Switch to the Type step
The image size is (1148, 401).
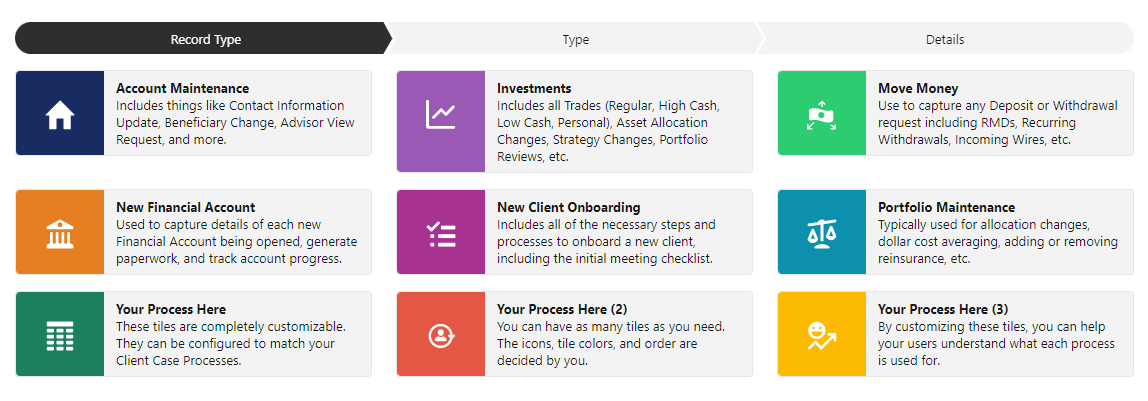click(575, 40)
